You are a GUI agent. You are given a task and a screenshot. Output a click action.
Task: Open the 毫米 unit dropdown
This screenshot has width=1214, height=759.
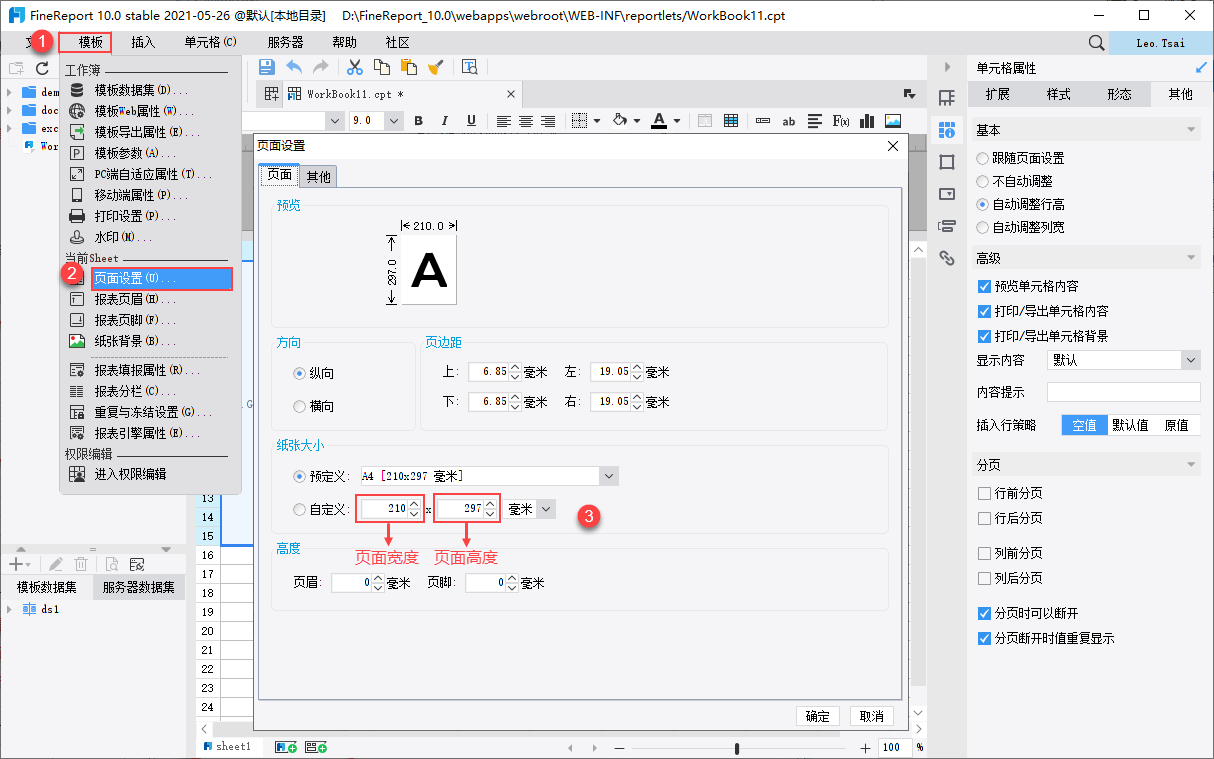545,510
